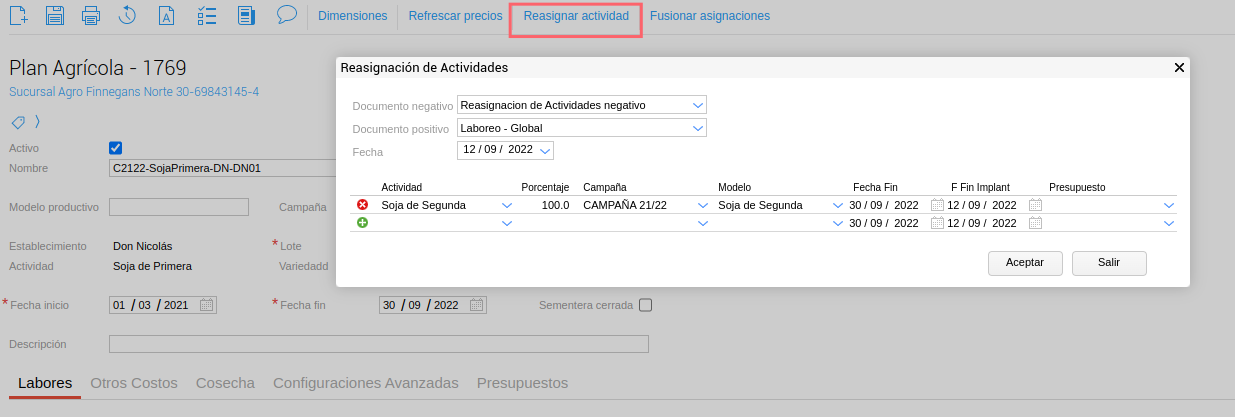Click the speech bubble comments icon
1235x417 pixels.
tap(287, 15)
